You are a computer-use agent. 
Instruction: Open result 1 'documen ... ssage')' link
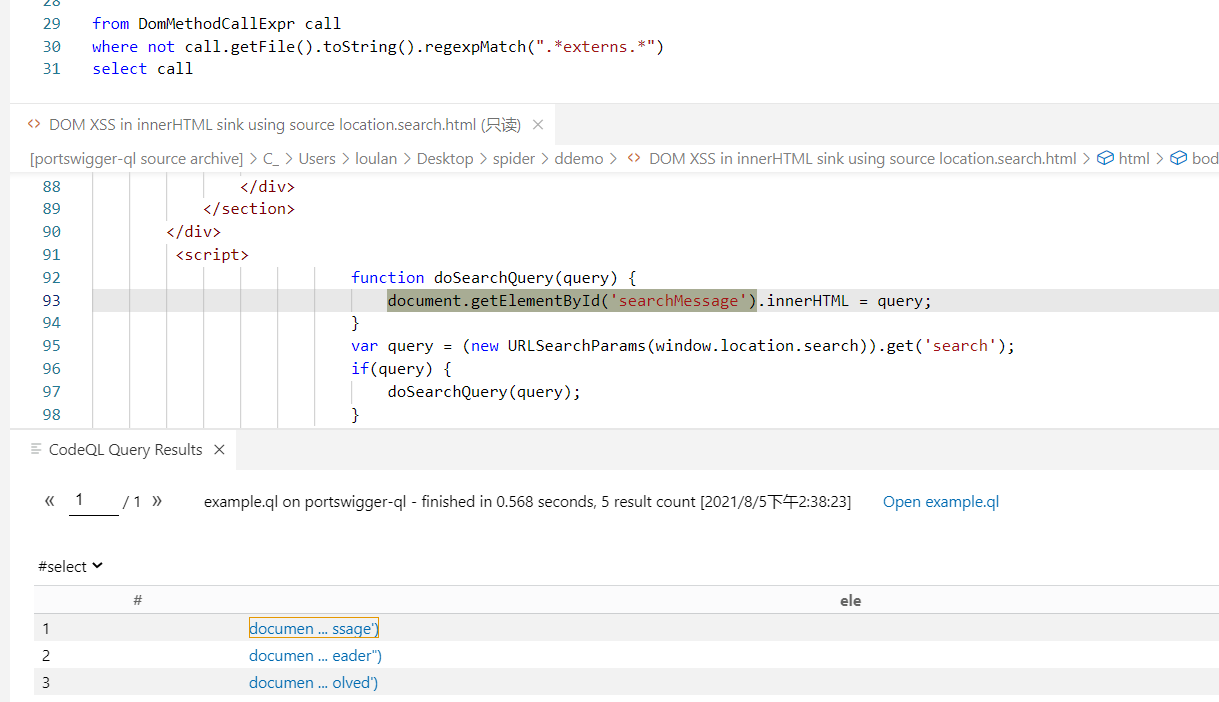click(x=314, y=628)
